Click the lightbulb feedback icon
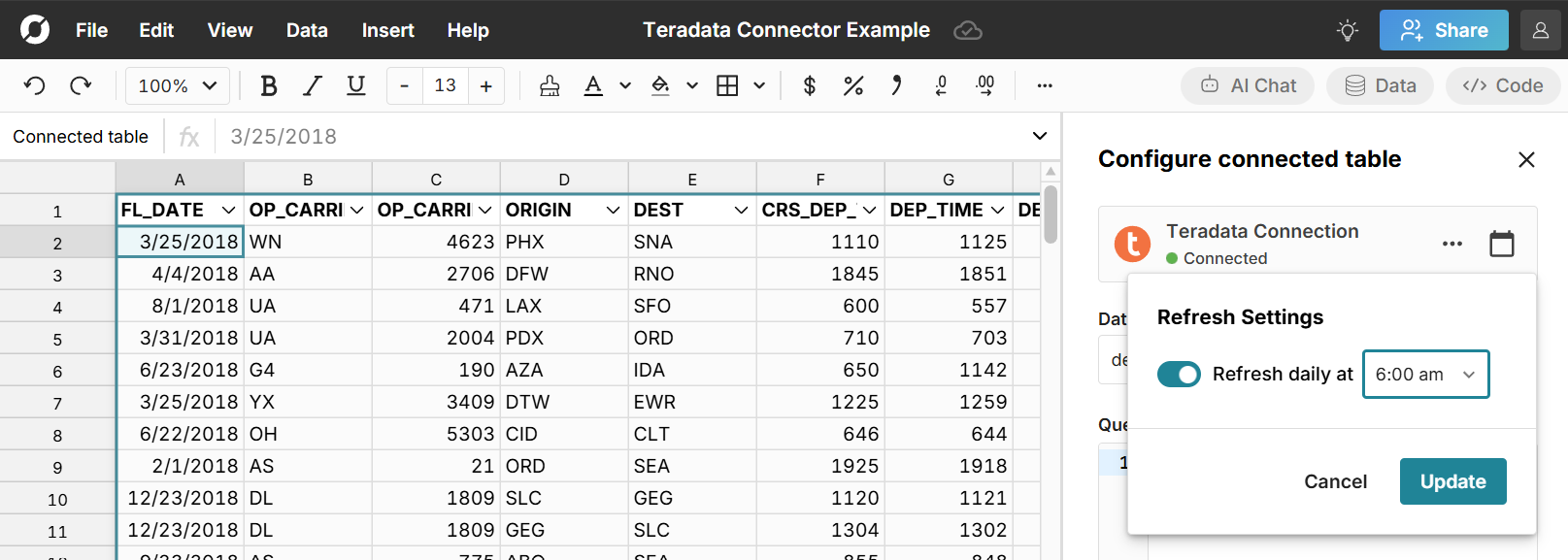 [x=1348, y=30]
